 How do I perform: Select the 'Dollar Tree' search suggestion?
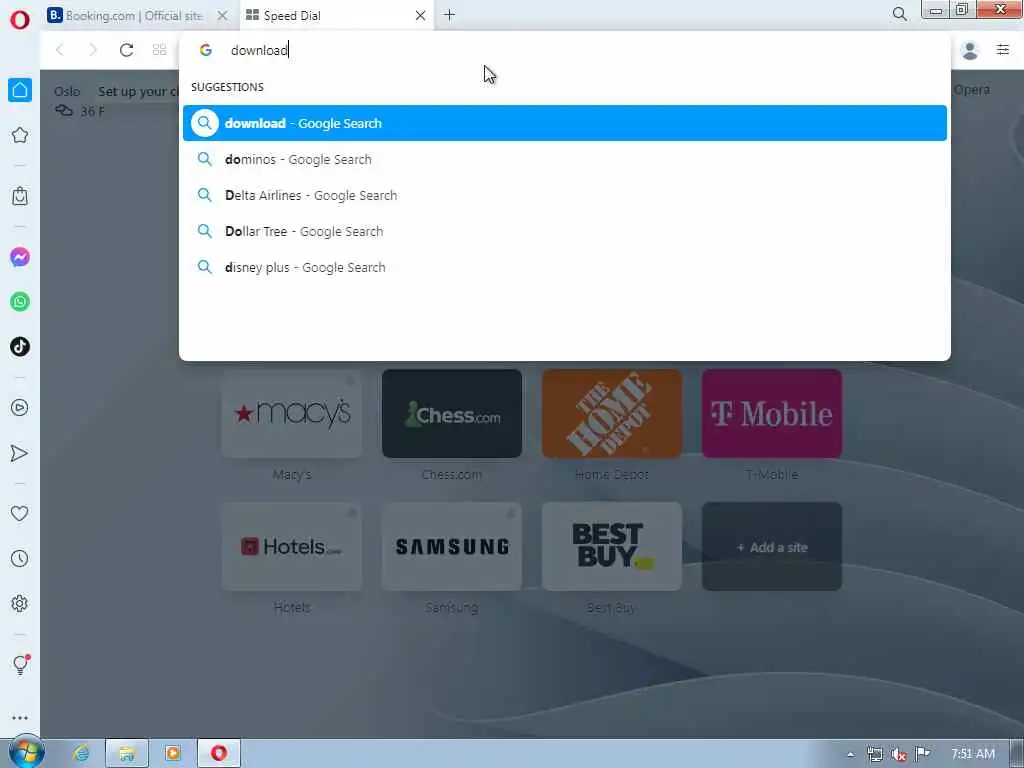tap(565, 231)
